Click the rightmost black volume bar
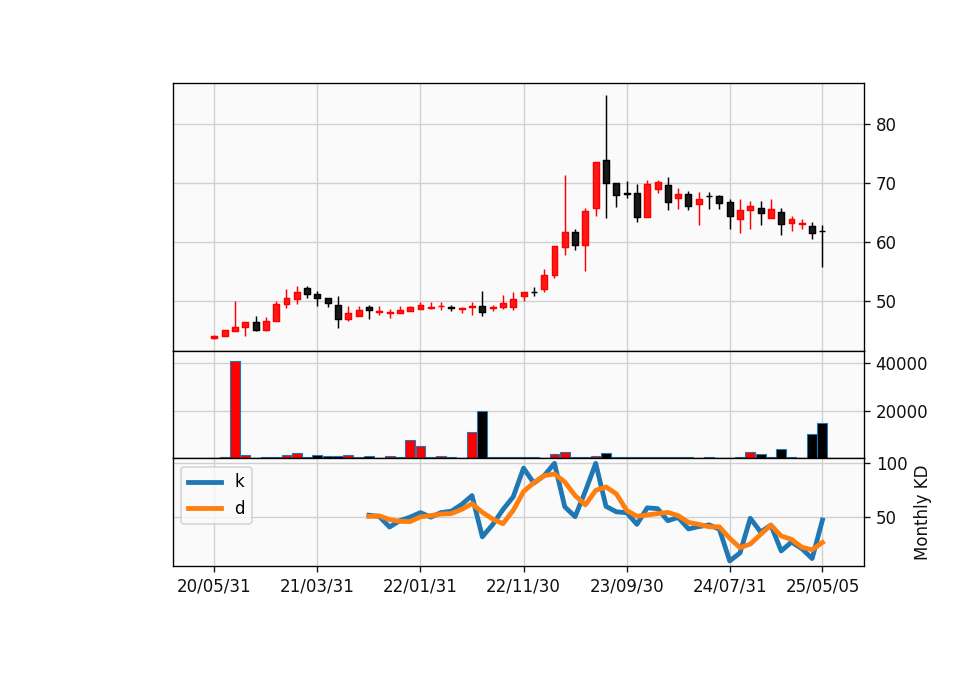960x690 pixels. click(x=822, y=441)
